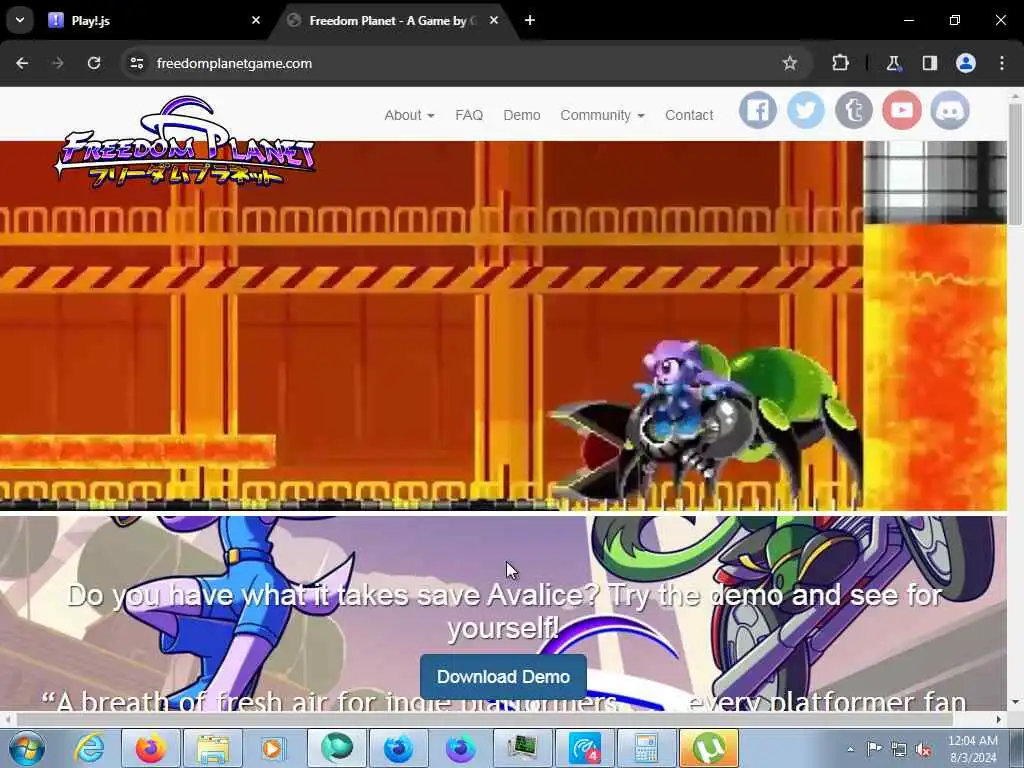Expand the About dropdown menu

point(409,115)
